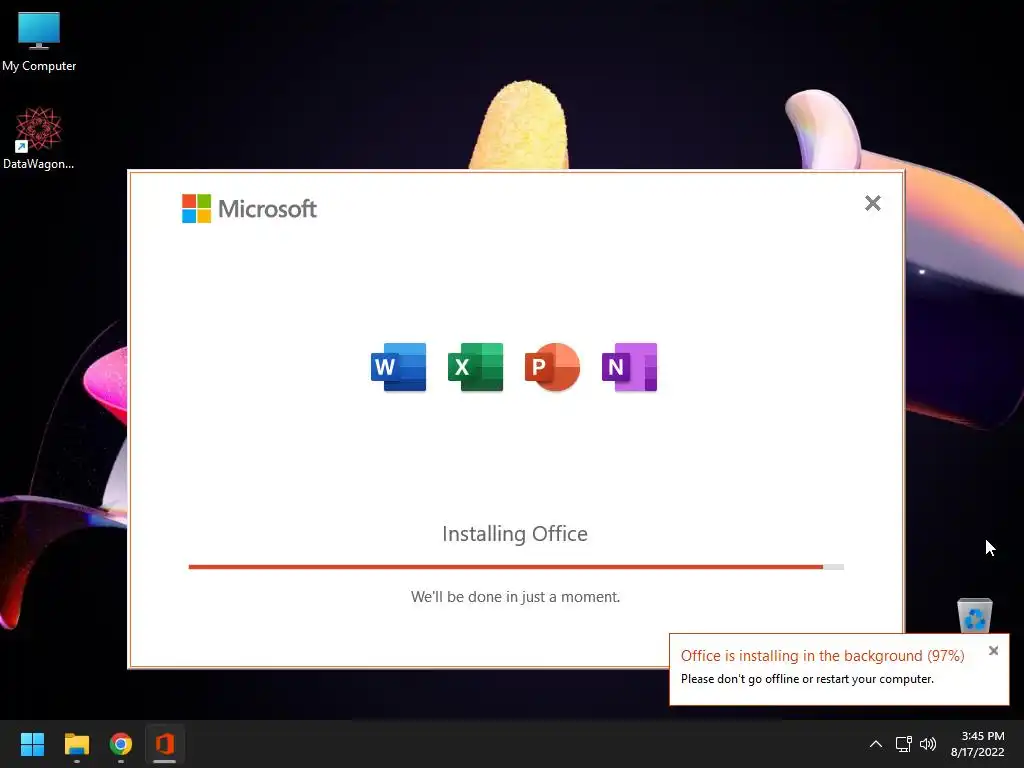
Task: Click the PowerPoint icon in installer
Action: [552, 367]
